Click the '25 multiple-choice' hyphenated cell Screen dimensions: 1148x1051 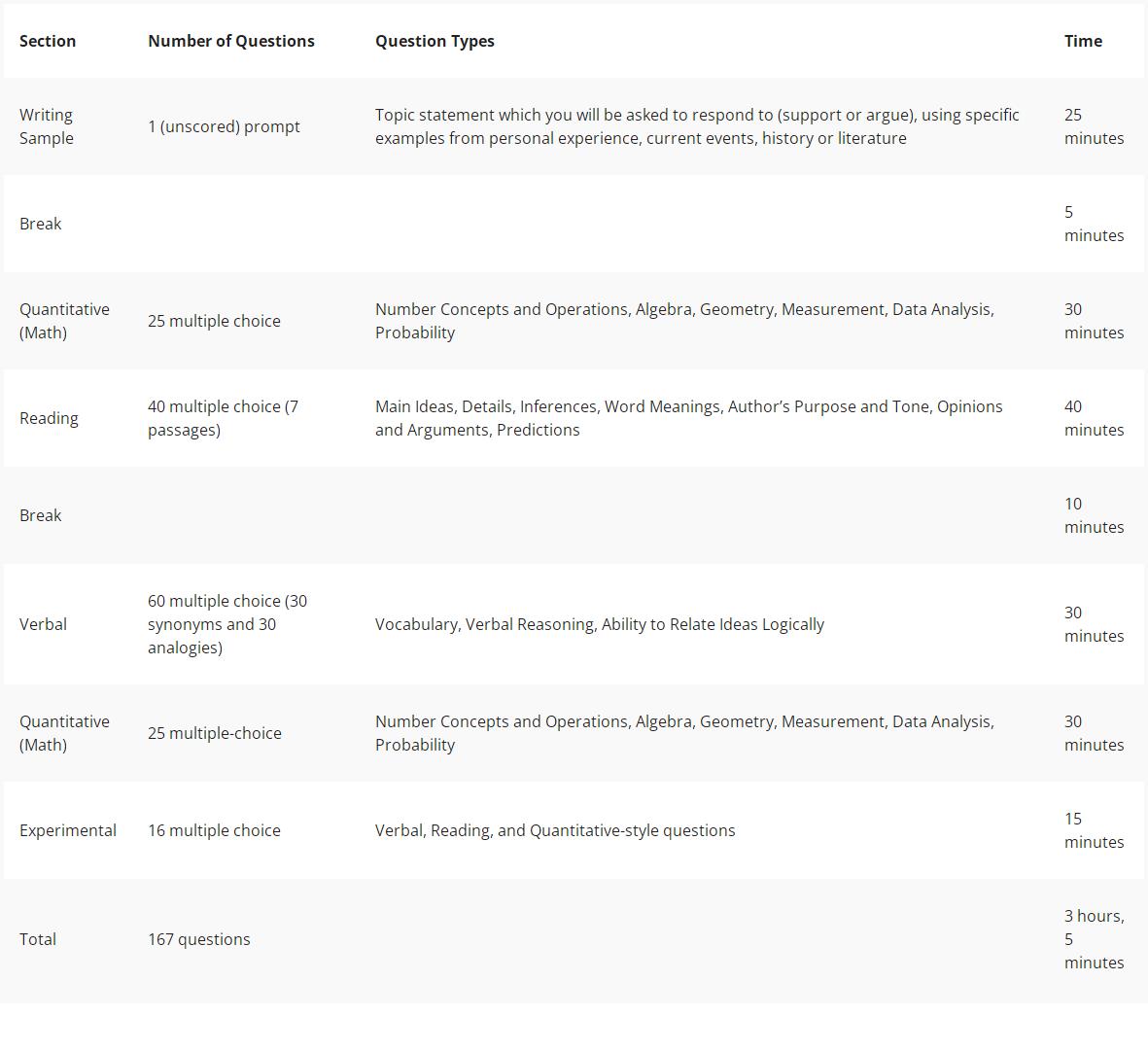click(x=215, y=732)
